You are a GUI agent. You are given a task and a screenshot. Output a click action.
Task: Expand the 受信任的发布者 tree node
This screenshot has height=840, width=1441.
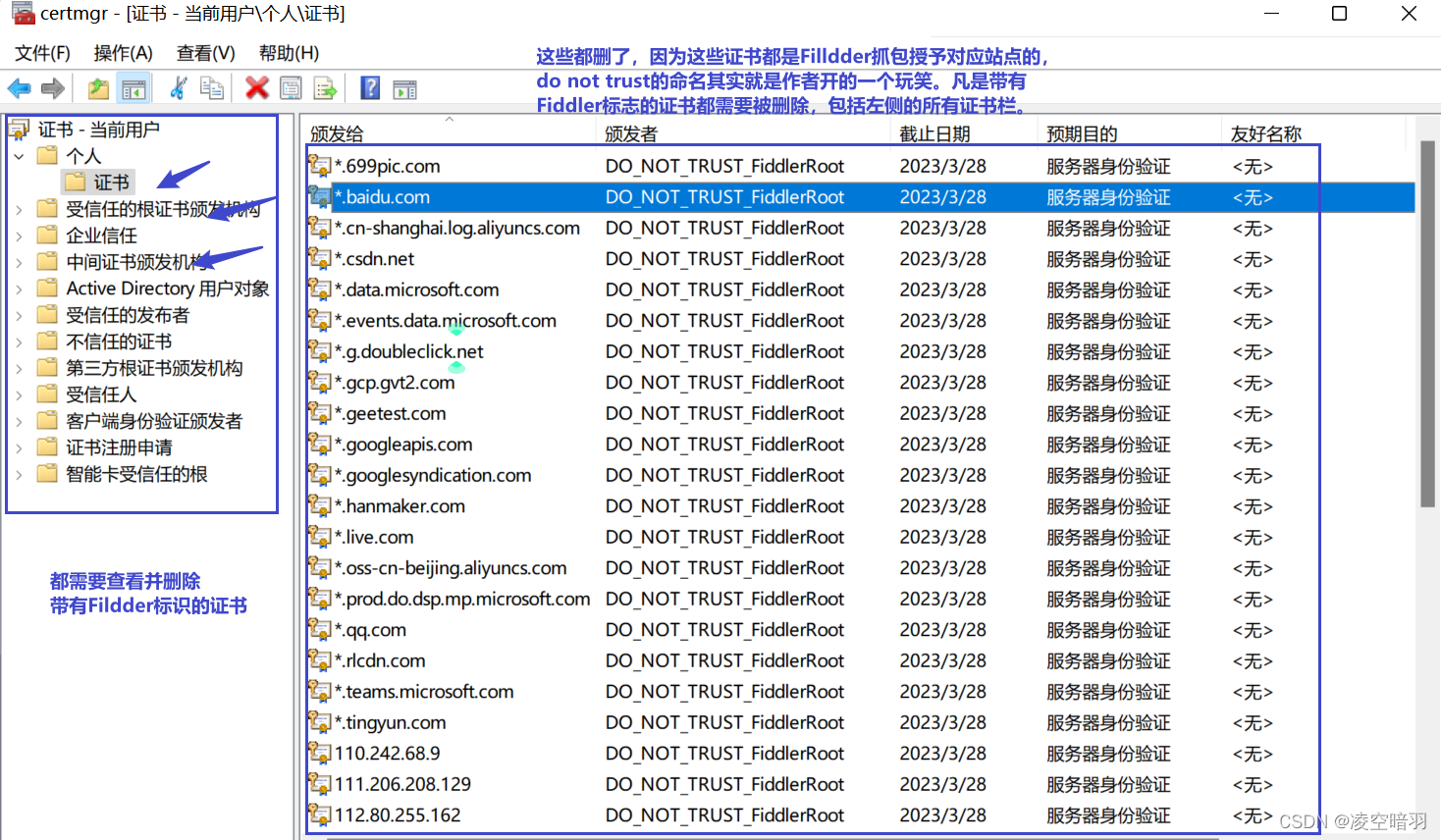tap(19, 314)
